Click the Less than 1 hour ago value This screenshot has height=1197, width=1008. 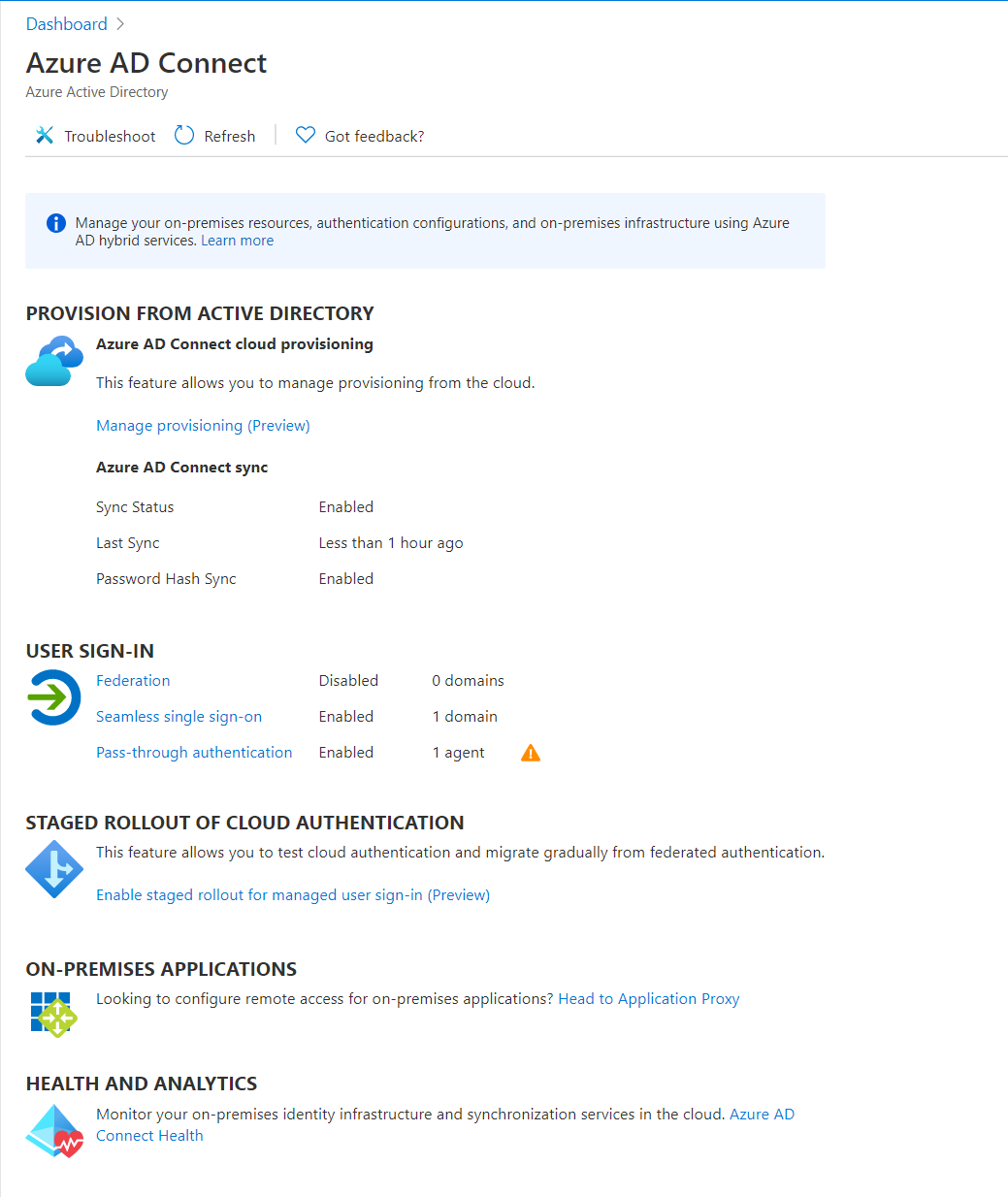(x=391, y=543)
